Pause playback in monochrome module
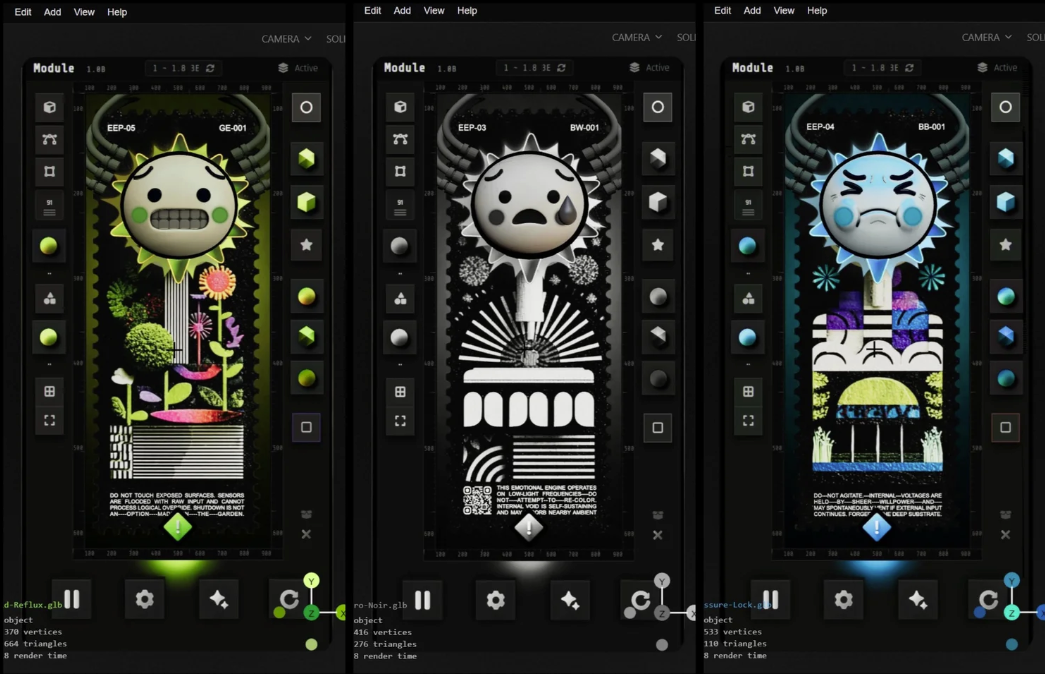The image size is (1045, 674). coord(423,600)
